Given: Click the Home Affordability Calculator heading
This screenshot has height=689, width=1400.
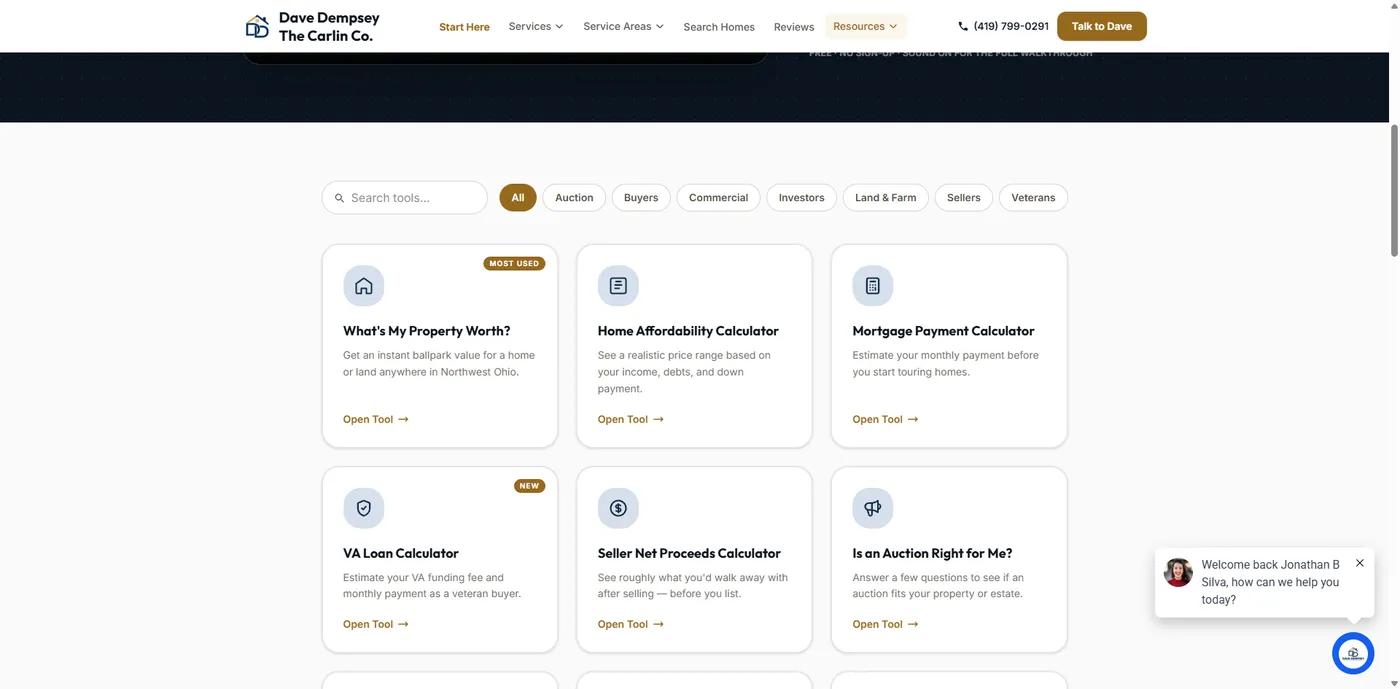Looking at the screenshot, I should point(688,331).
